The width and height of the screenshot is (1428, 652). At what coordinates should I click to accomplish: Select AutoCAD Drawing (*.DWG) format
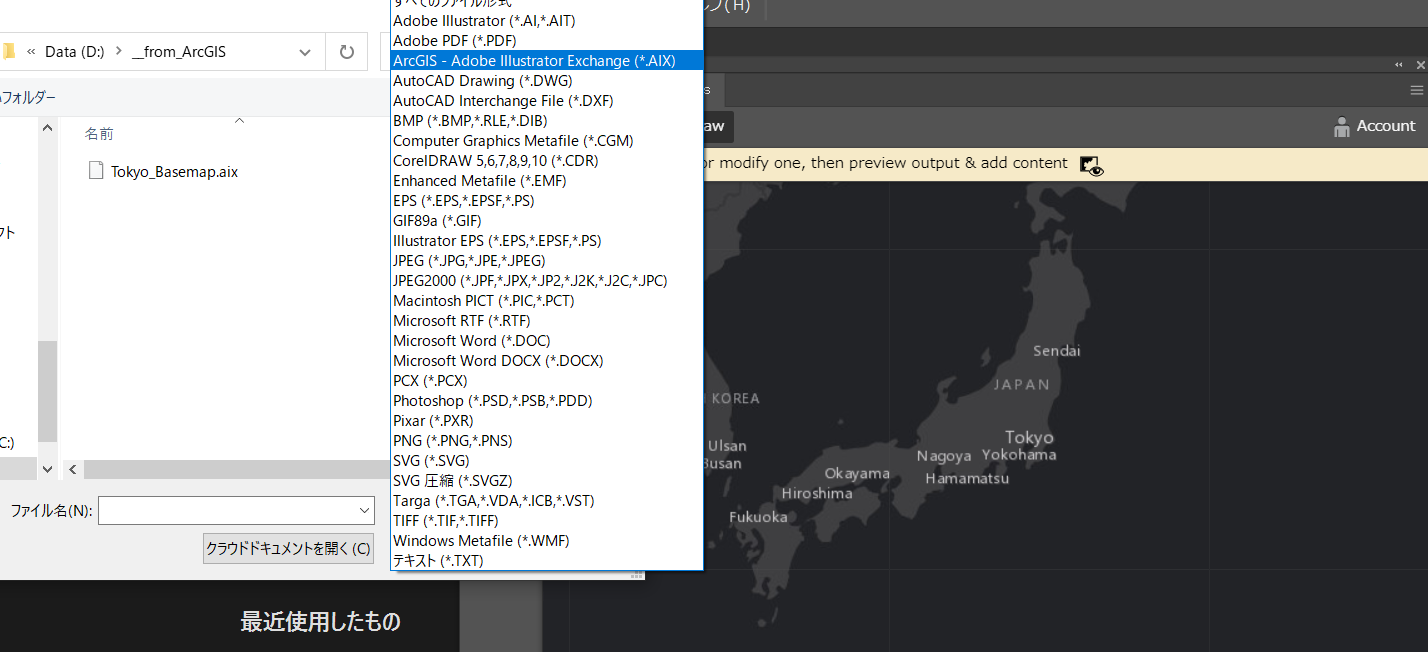coord(547,80)
